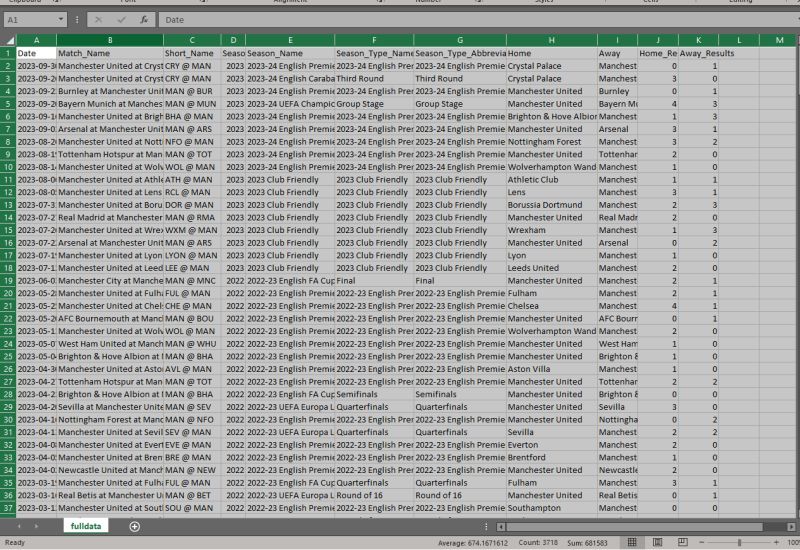Viewport: 800px width, 550px height.
Task: Select the 'Bayern Munich at Manches' cell
Action: [x=110, y=104]
